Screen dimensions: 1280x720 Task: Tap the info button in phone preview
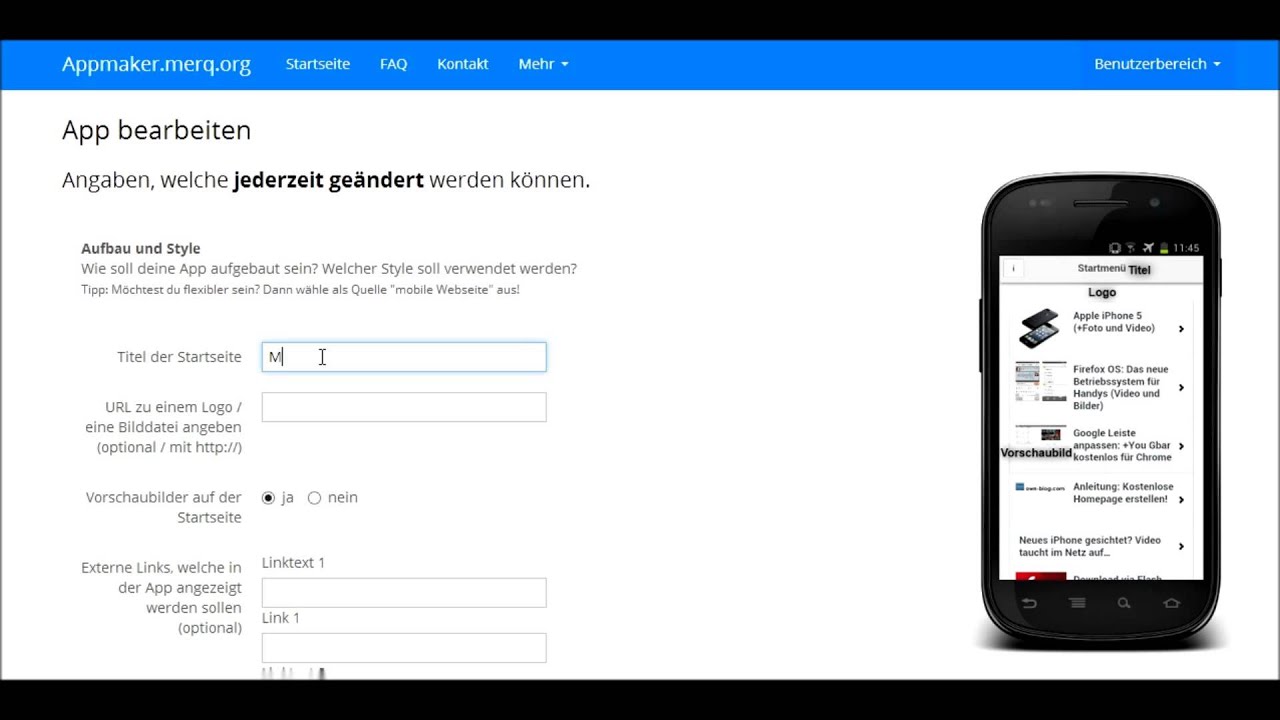point(1013,269)
